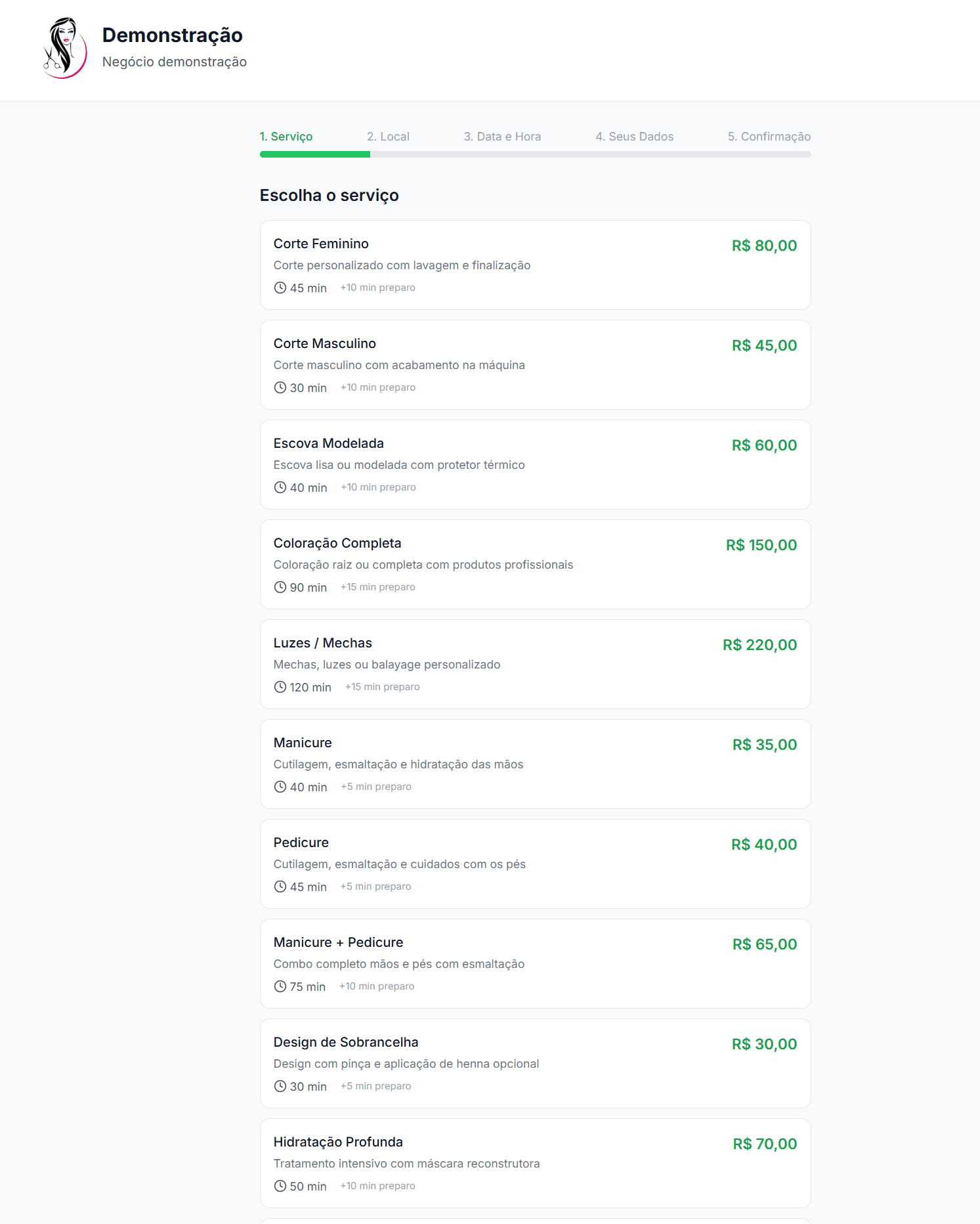Open the 4. Seus Dados step
This screenshot has height=1224, width=980.
pyautogui.click(x=634, y=137)
